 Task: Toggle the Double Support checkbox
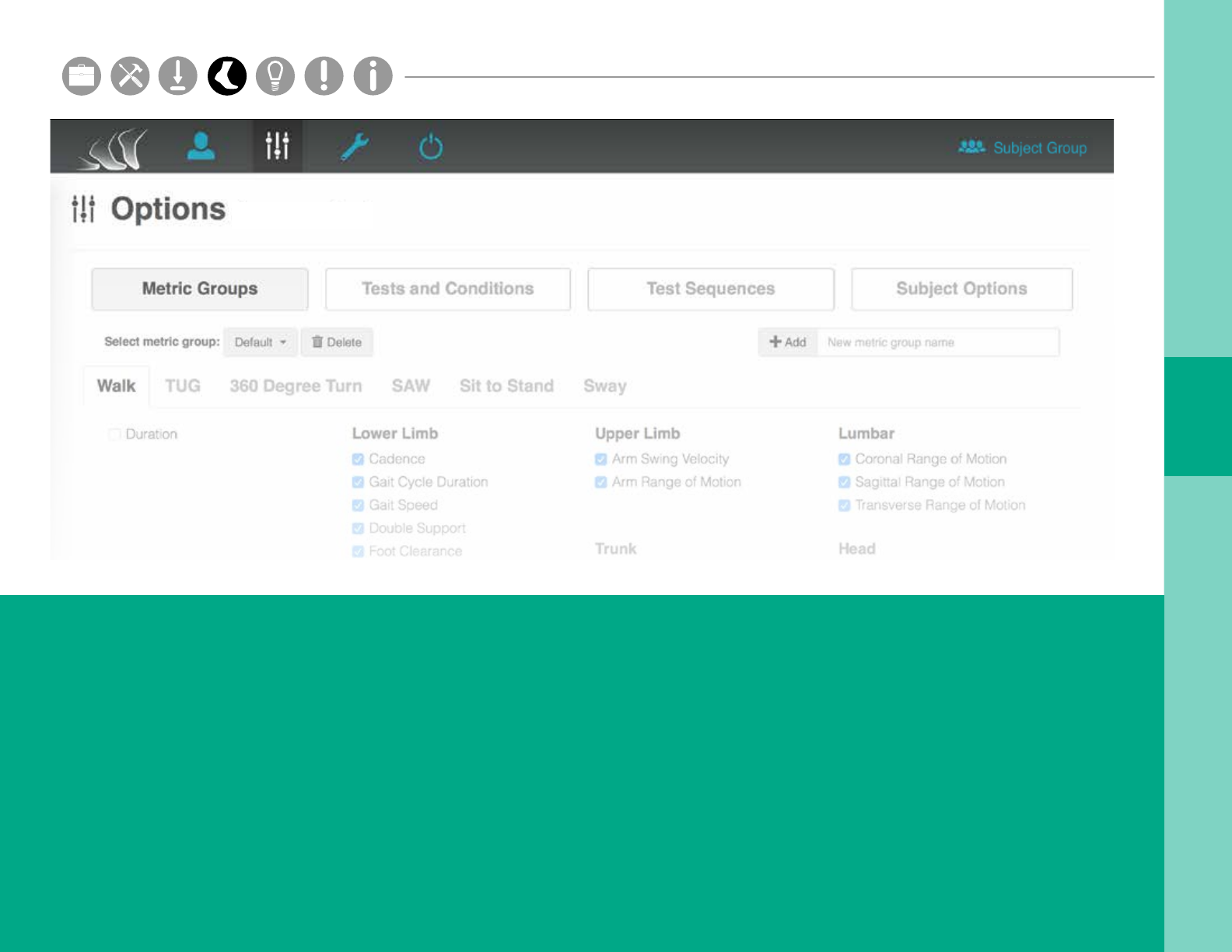point(358,528)
